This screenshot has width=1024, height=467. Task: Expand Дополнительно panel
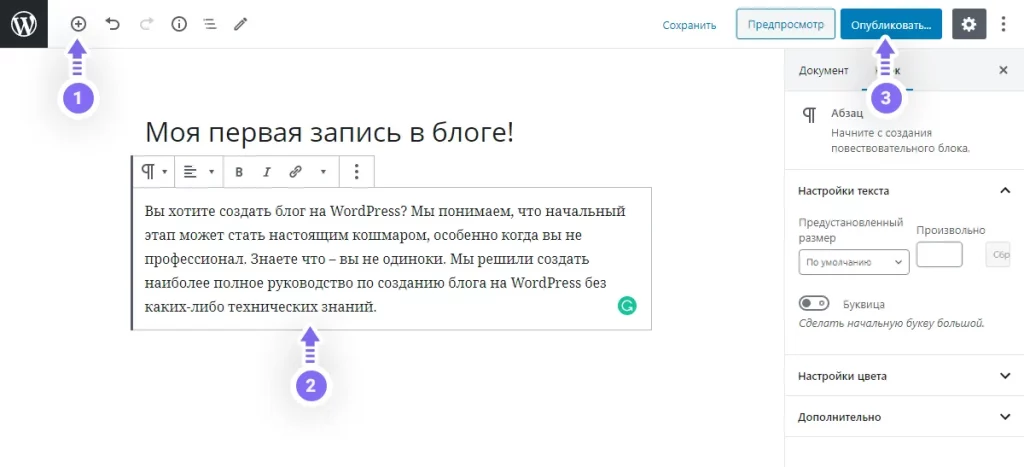904,417
